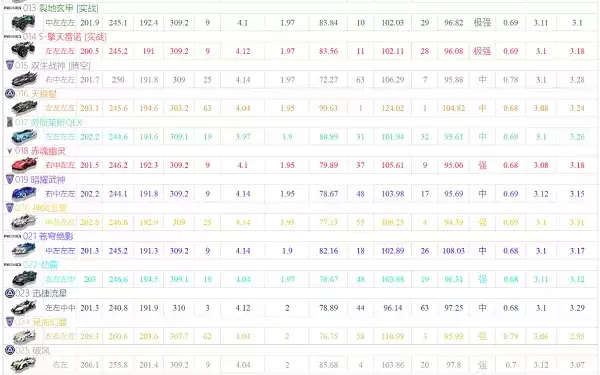Click the round A badge beside 023 迅捷流星

coord(10,293)
